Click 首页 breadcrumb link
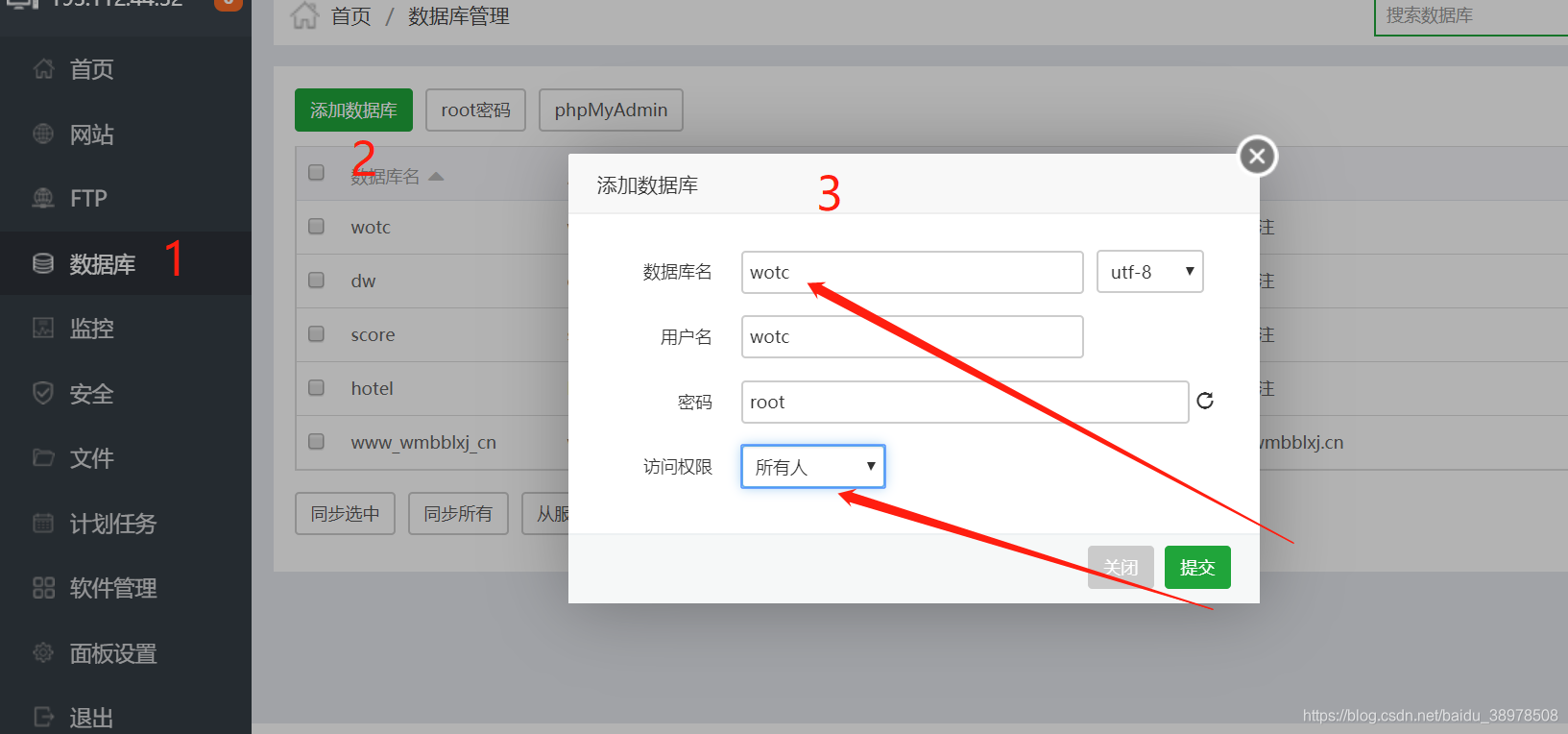 pyautogui.click(x=350, y=16)
